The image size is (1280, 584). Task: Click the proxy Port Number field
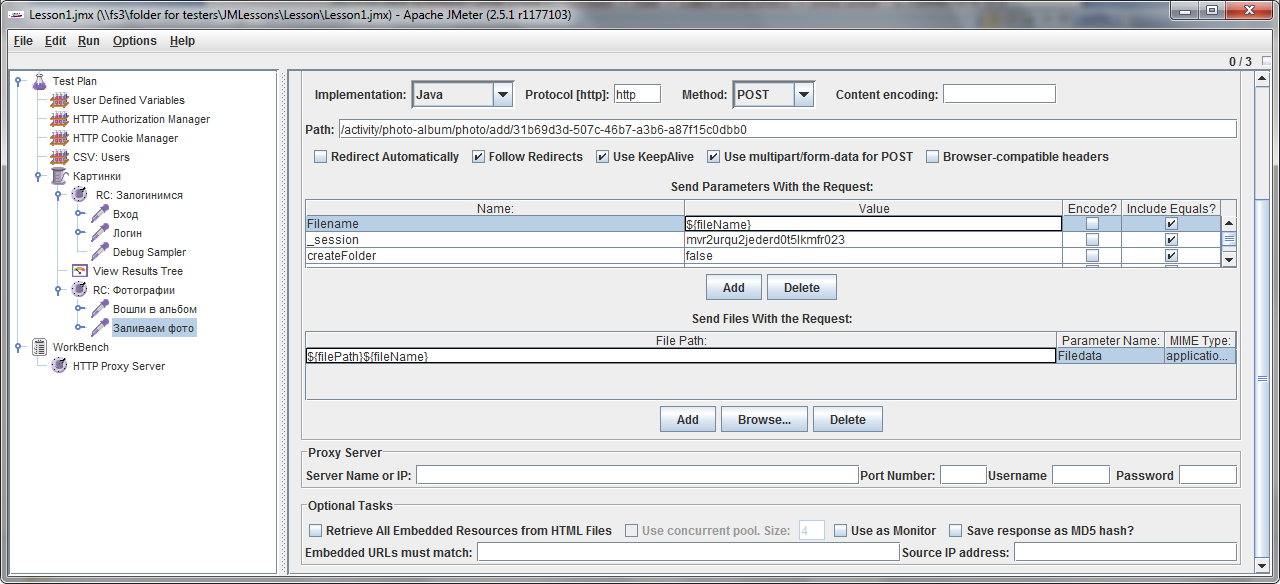click(963, 475)
